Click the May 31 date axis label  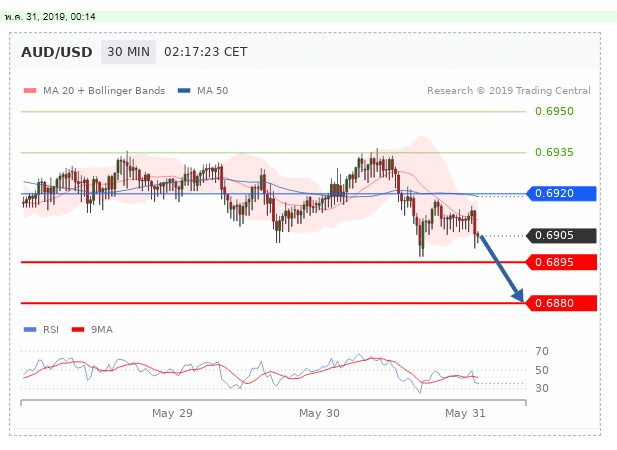[465, 413]
